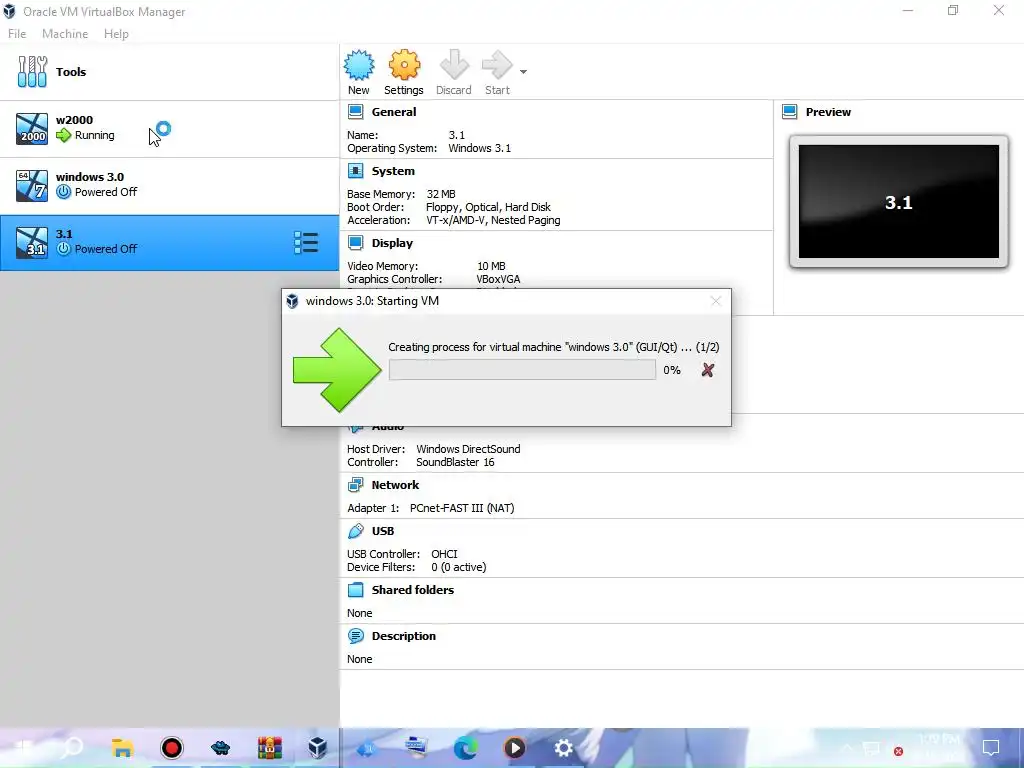Click the New virtual machine toolbar icon
The height and width of the screenshot is (768, 1024).
pyautogui.click(x=359, y=65)
